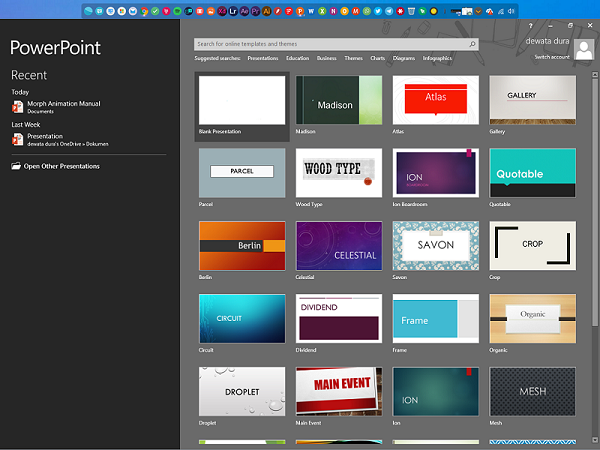The height and width of the screenshot is (450, 600).
Task: Click the Open Other Presentations folder icon
Action: coord(15,166)
